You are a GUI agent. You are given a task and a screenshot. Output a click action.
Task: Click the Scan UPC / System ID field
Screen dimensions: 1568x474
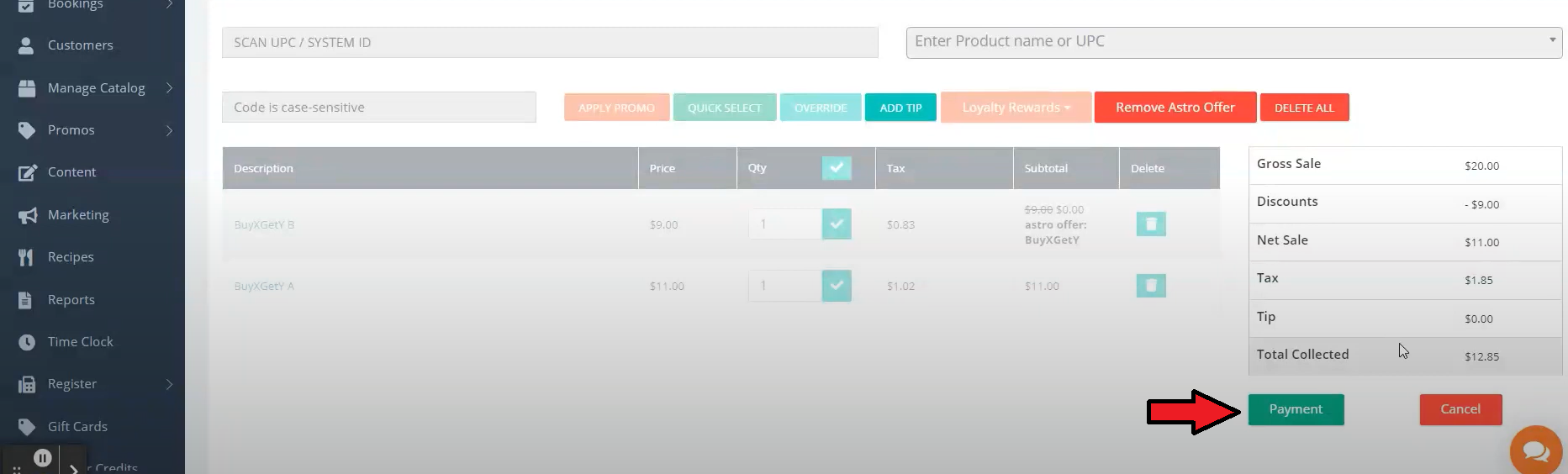click(549, 43)
